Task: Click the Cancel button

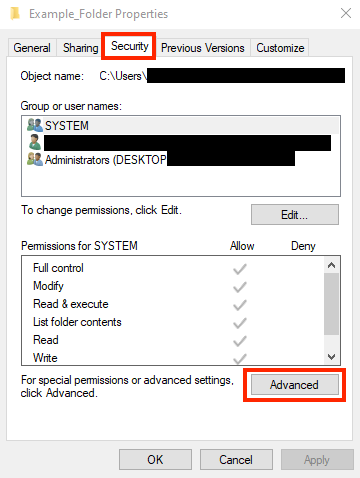Action: pos(236,460)
